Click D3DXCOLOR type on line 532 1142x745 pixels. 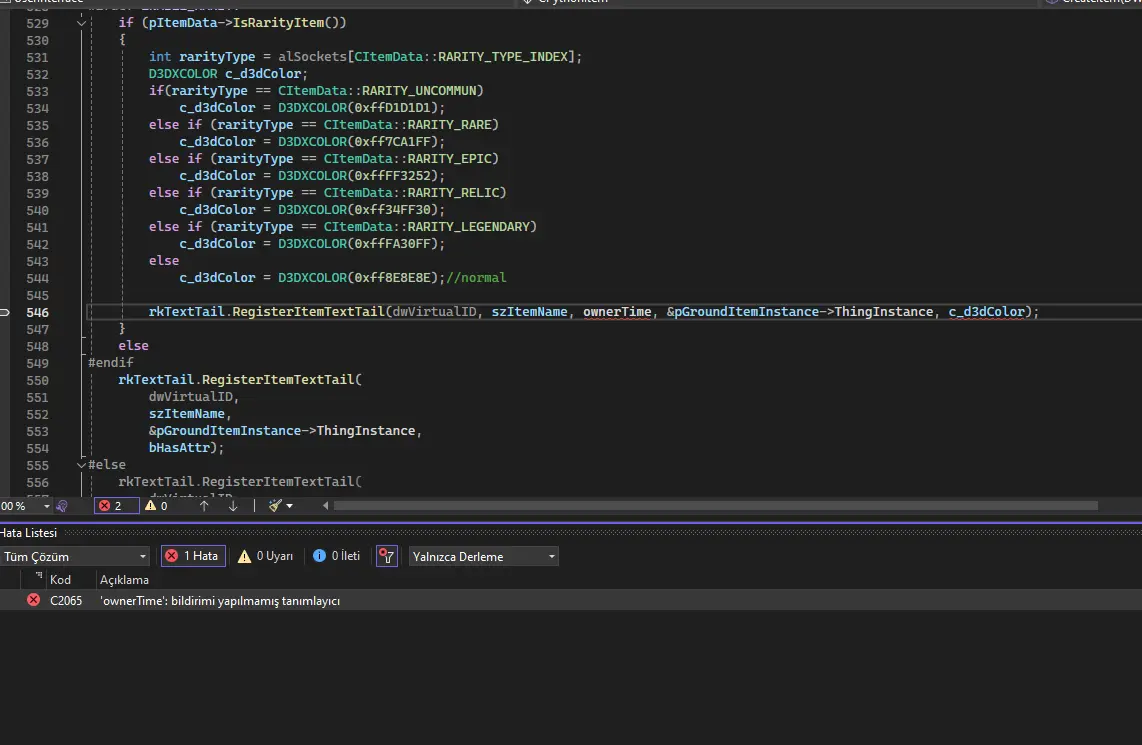point(183,74)
